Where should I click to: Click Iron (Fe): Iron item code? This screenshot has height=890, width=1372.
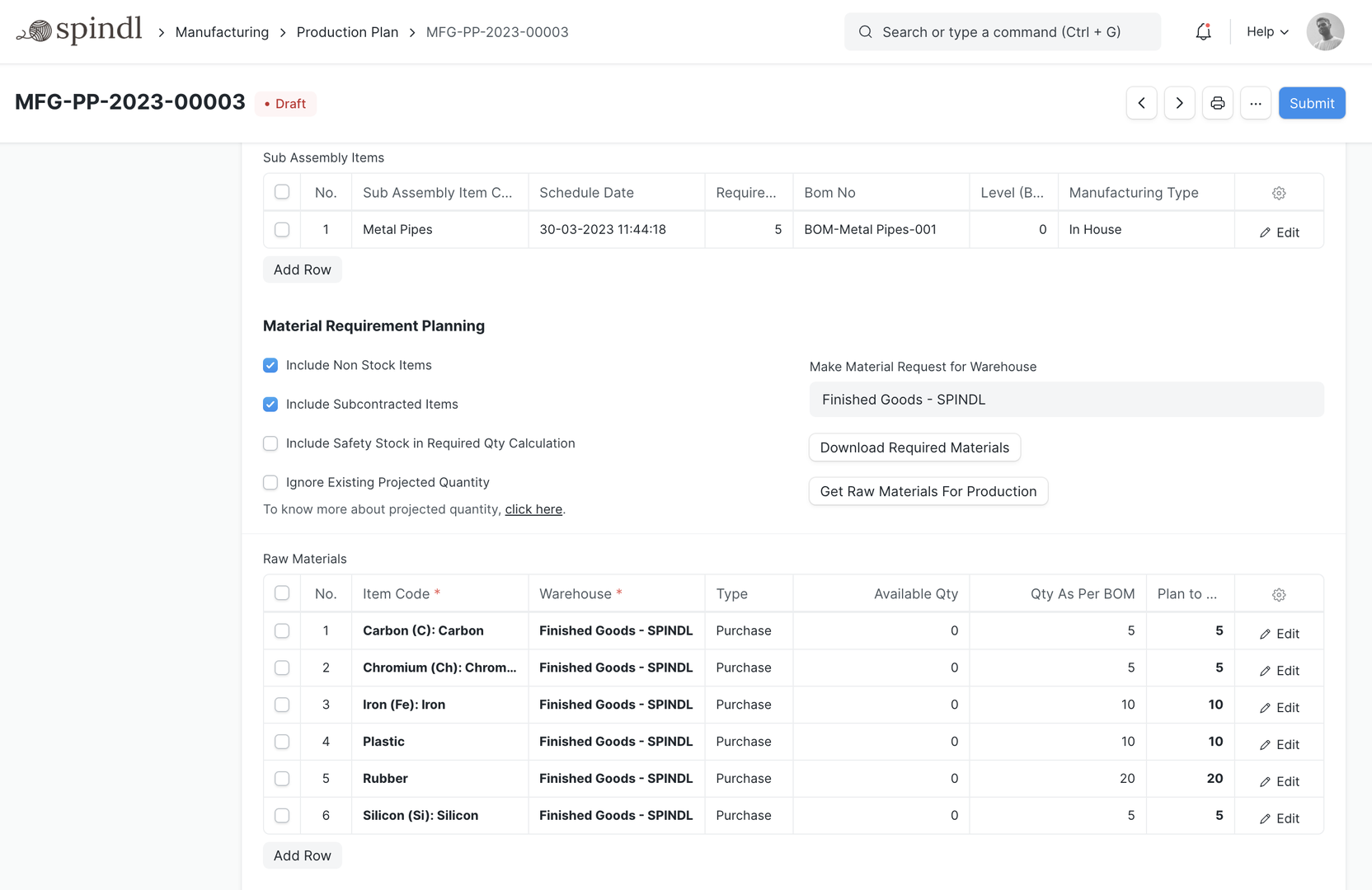coord(404,705)
